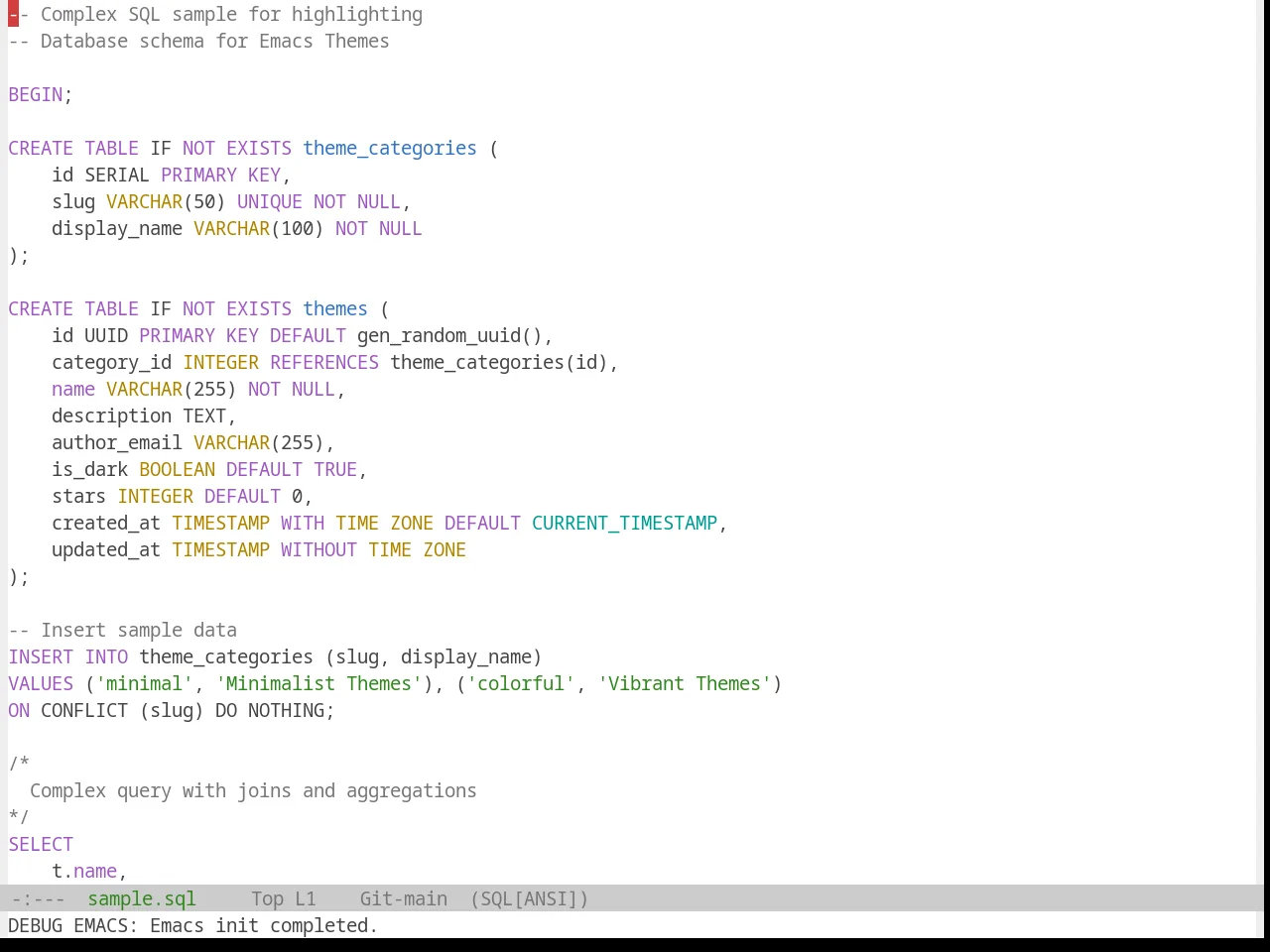Click the L1 line number indicator
Image resolution: width=1270 pixels, height=952 pixels.
click(305, 898)
